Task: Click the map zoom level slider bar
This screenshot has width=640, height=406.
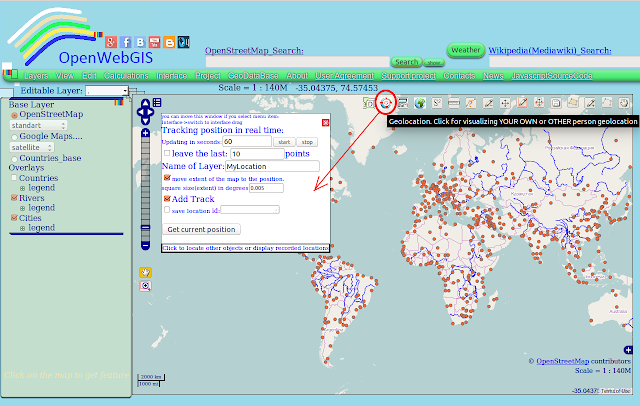Action: coord(145,189)
